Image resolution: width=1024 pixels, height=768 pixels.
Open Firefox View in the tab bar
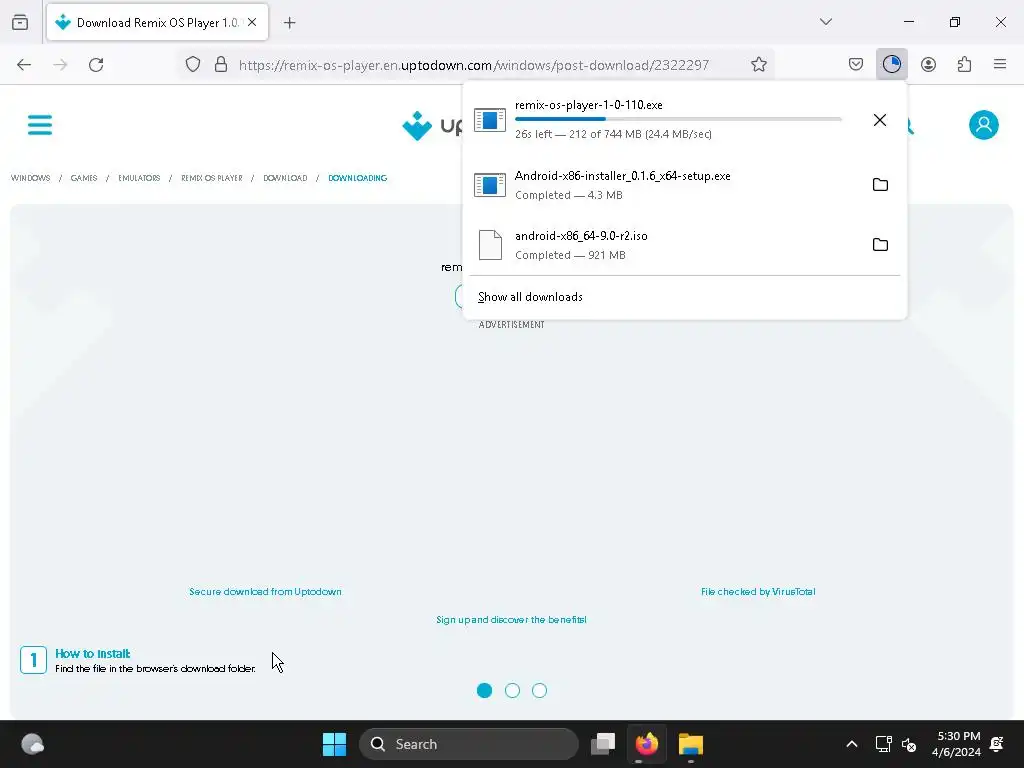click(20, 22)
